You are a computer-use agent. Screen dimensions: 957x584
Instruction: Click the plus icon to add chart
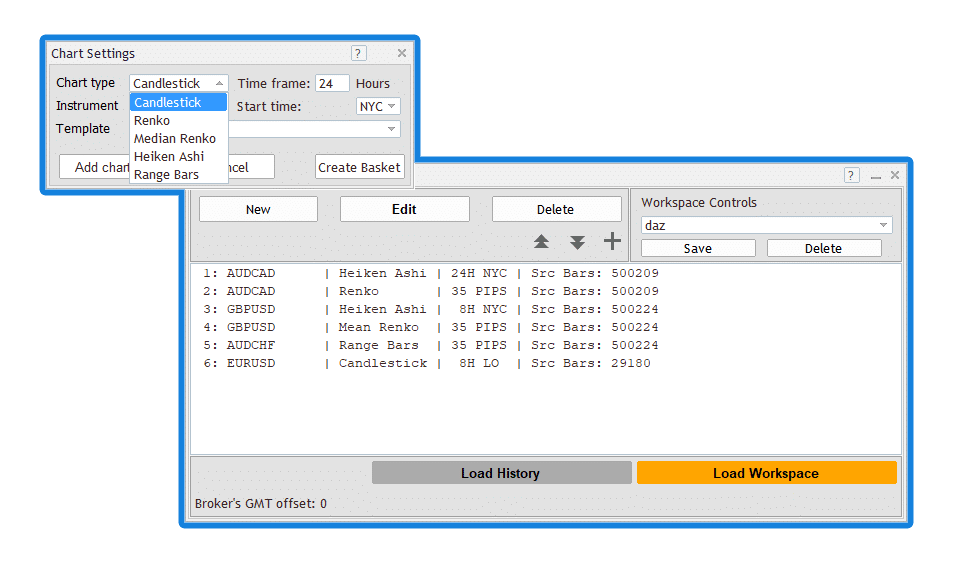click(612, 242)
